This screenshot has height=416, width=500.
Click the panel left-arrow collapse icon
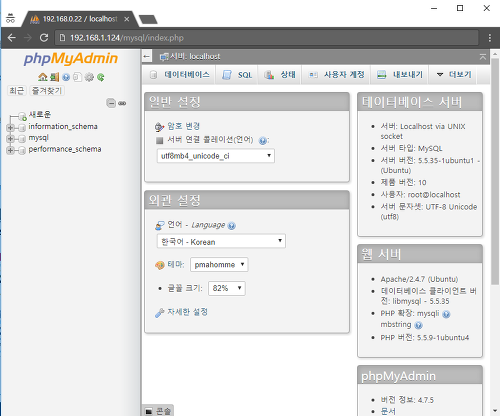[x=147, y=56]
